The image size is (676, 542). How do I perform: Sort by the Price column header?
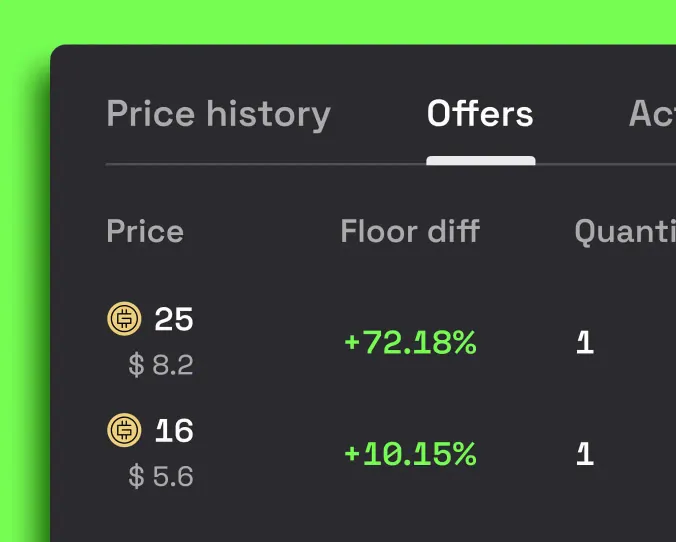click(145, 232)
